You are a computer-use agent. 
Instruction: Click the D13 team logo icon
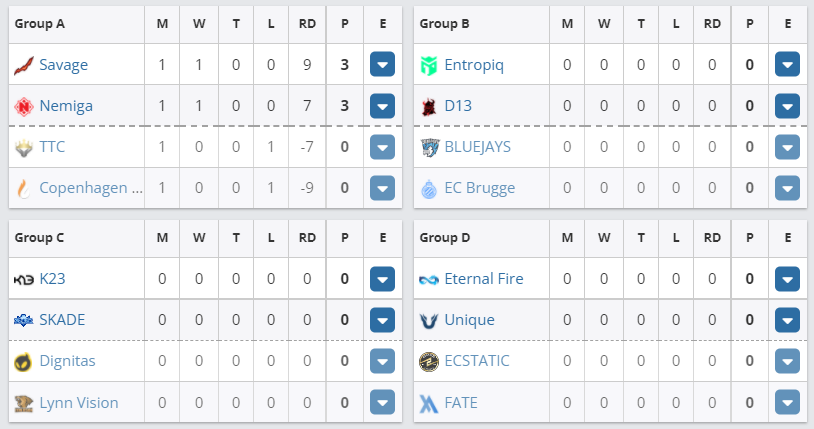429,106
